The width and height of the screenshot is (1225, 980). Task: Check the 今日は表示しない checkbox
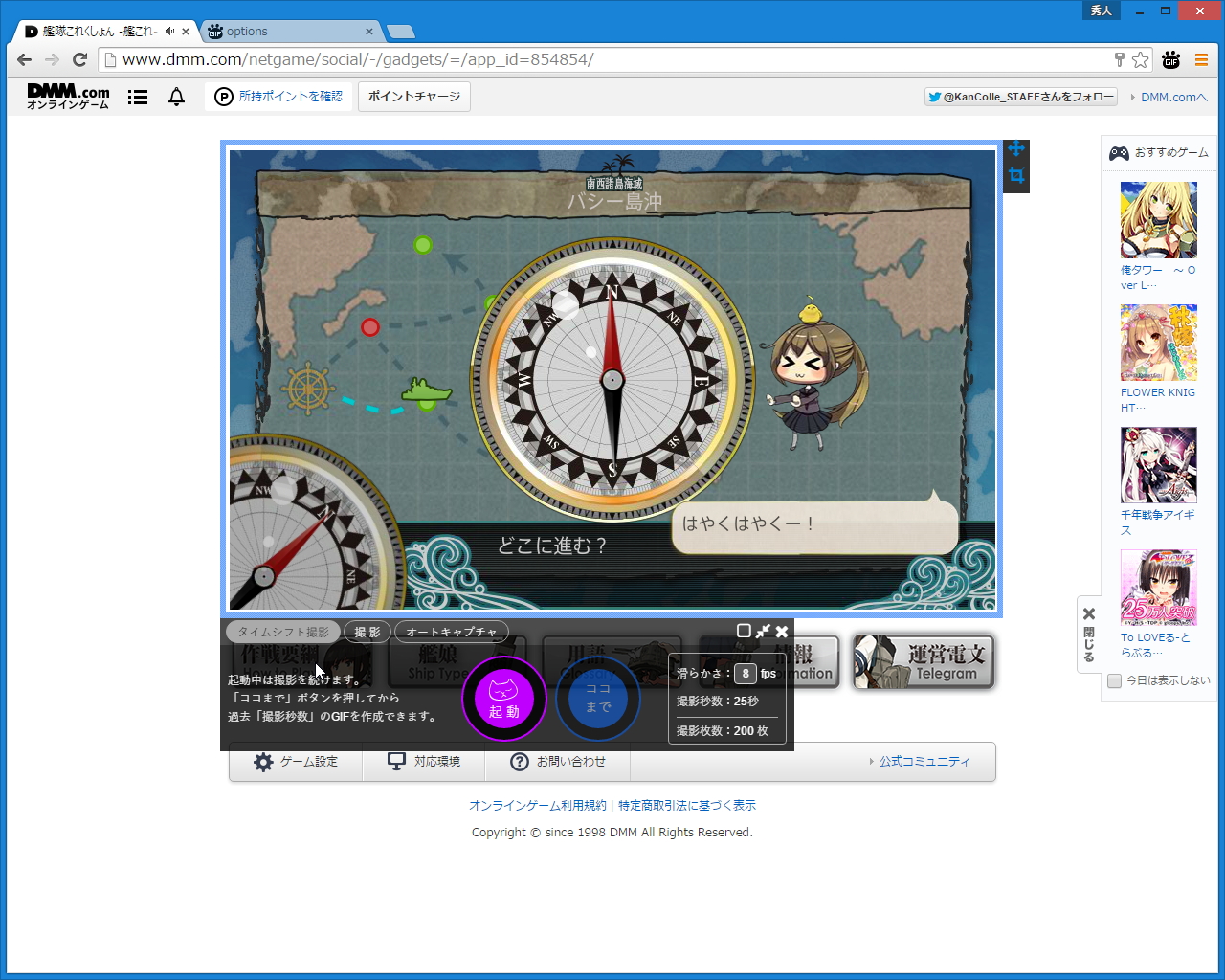(x=1114, y=681)
